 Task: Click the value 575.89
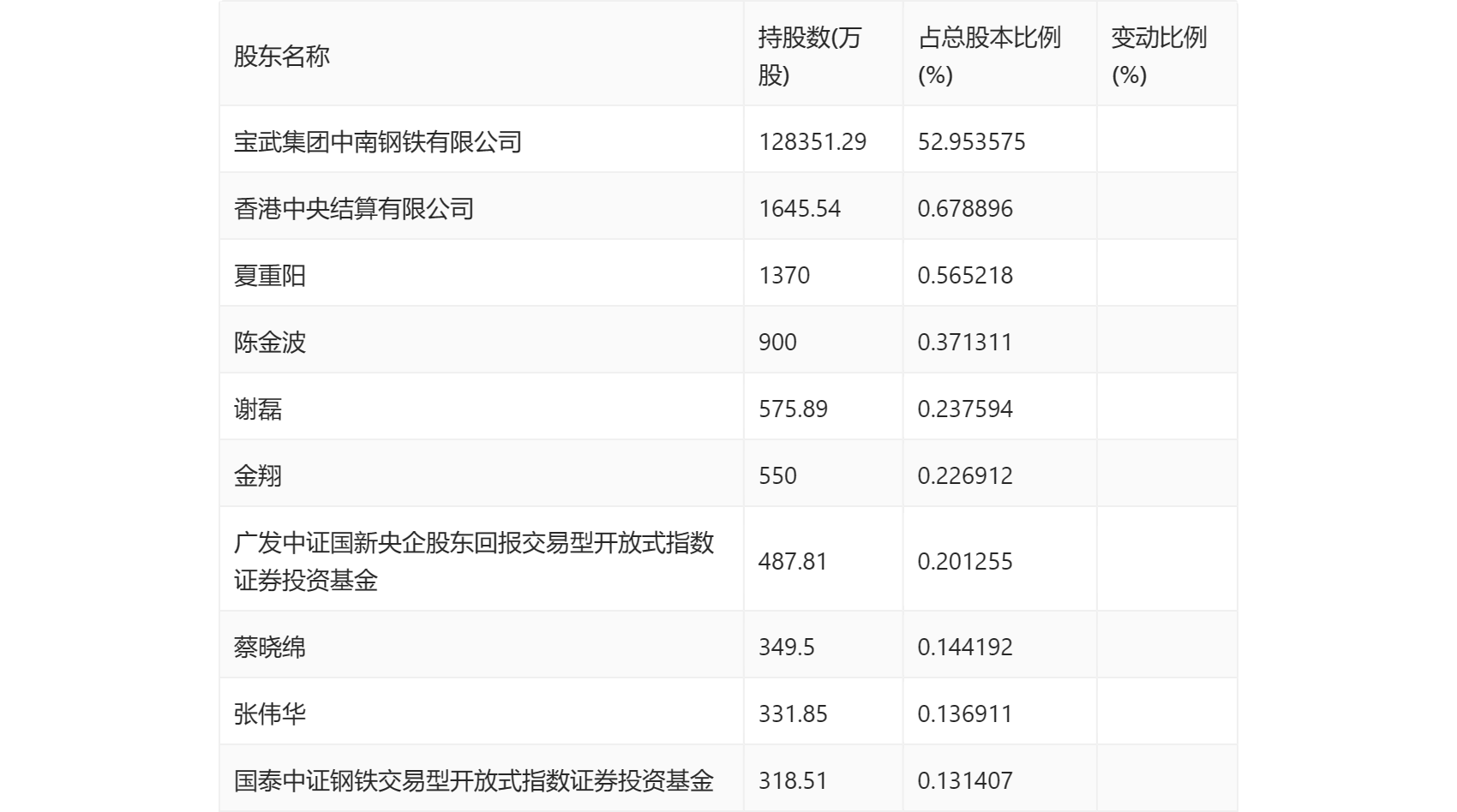point(793,409)
